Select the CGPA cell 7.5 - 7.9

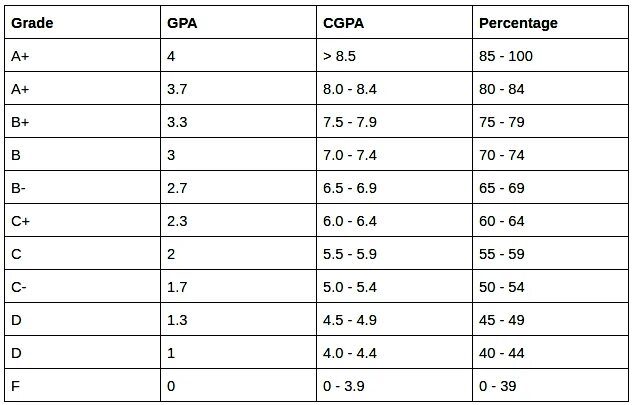[x=395, y=122]
